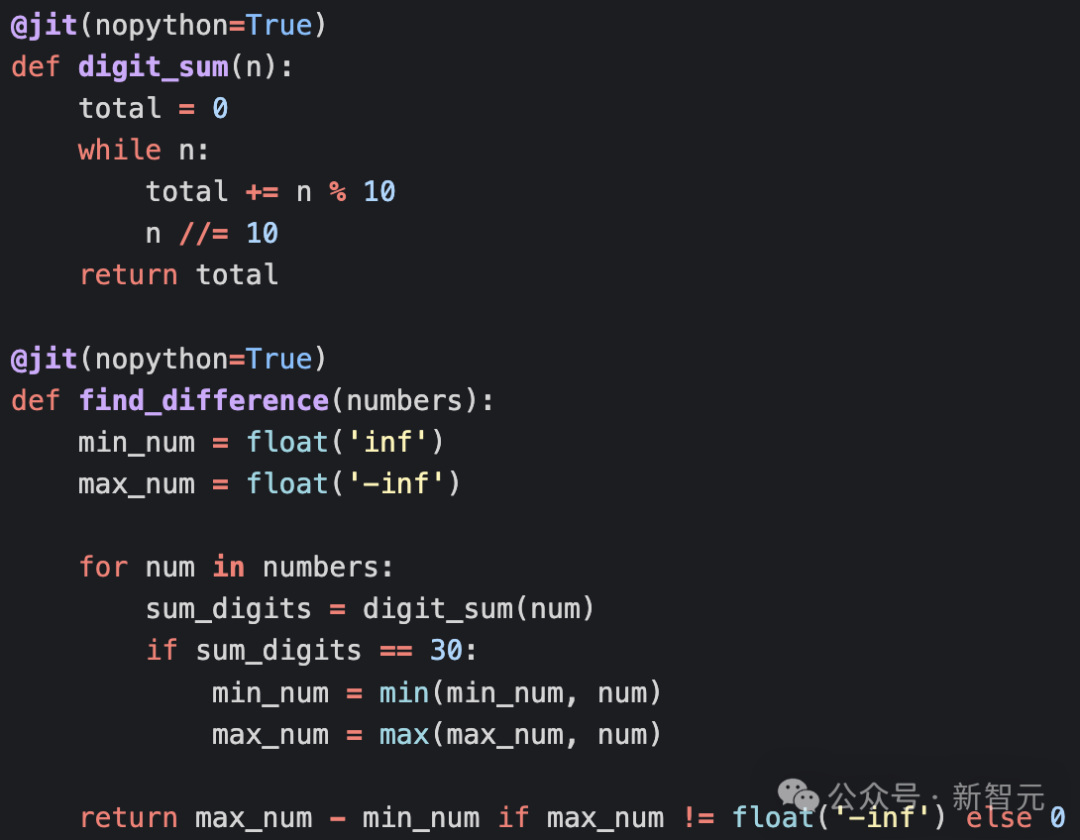Click the 'return total' statement
The image size is (1080, 840).
click(x=179, y=275)
